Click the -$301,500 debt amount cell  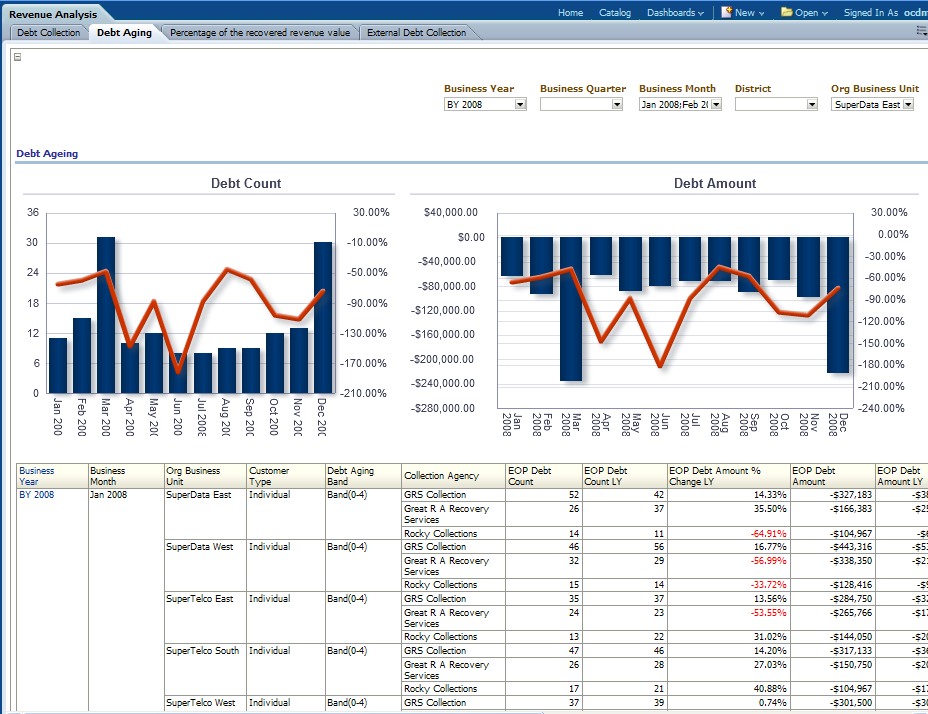coord(851,703)
